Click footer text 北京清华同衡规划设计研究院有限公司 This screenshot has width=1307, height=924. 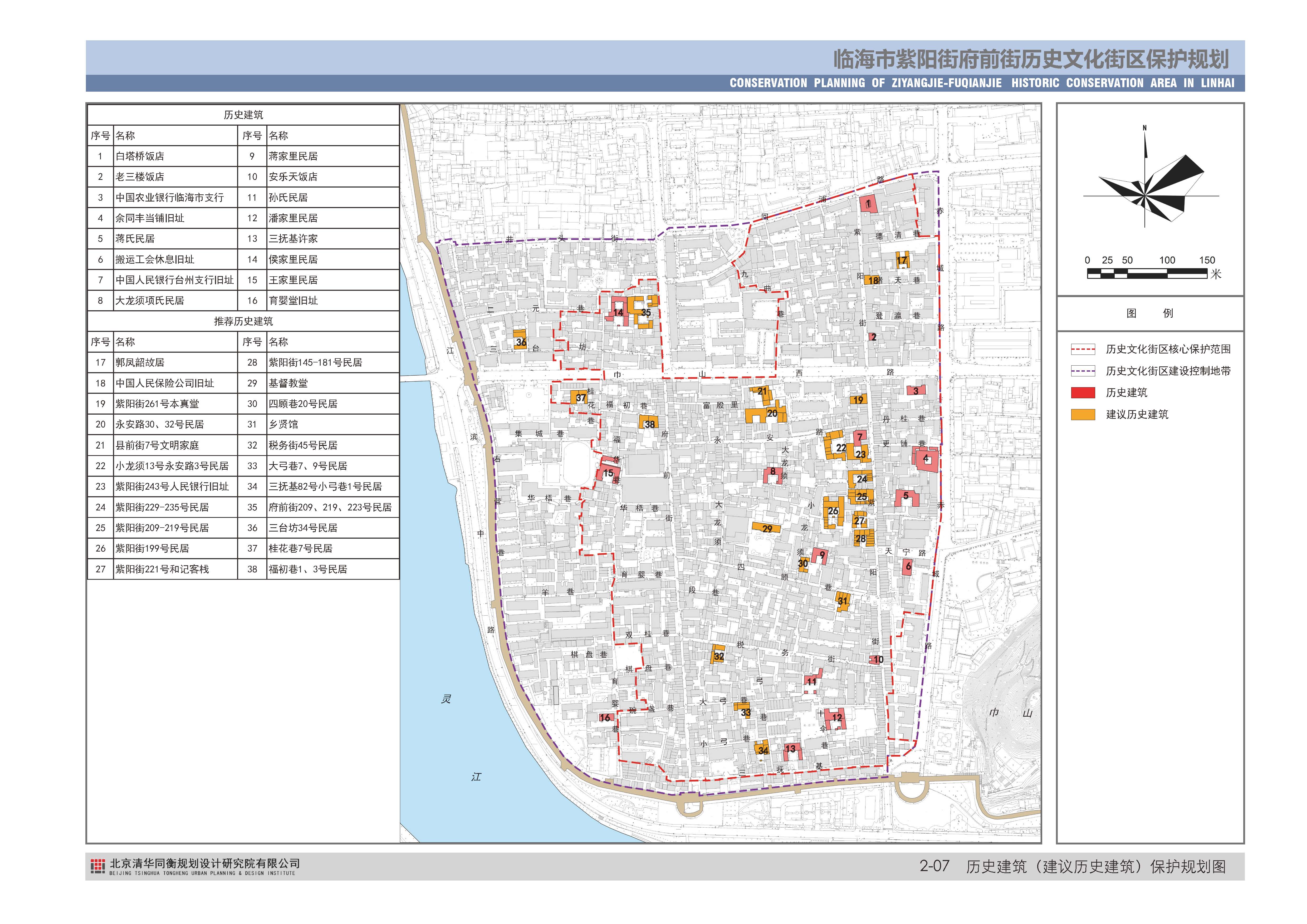tap(204, 864)
